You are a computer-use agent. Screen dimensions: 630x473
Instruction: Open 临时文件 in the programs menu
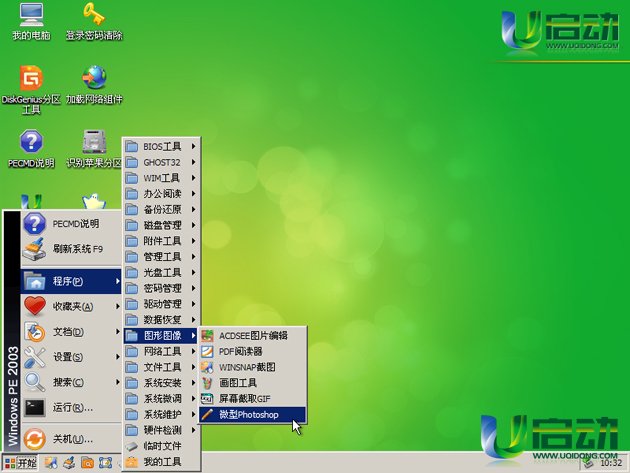[162, 446]
